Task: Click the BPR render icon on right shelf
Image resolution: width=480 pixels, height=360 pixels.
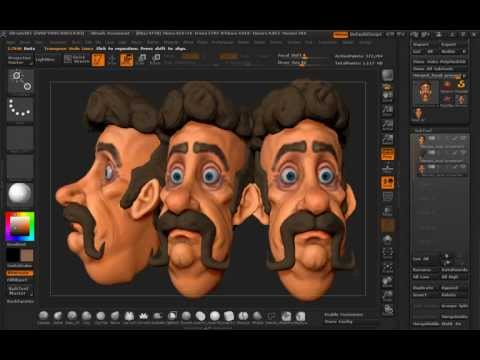Action: pyautogui.click(x=387, y=75)
